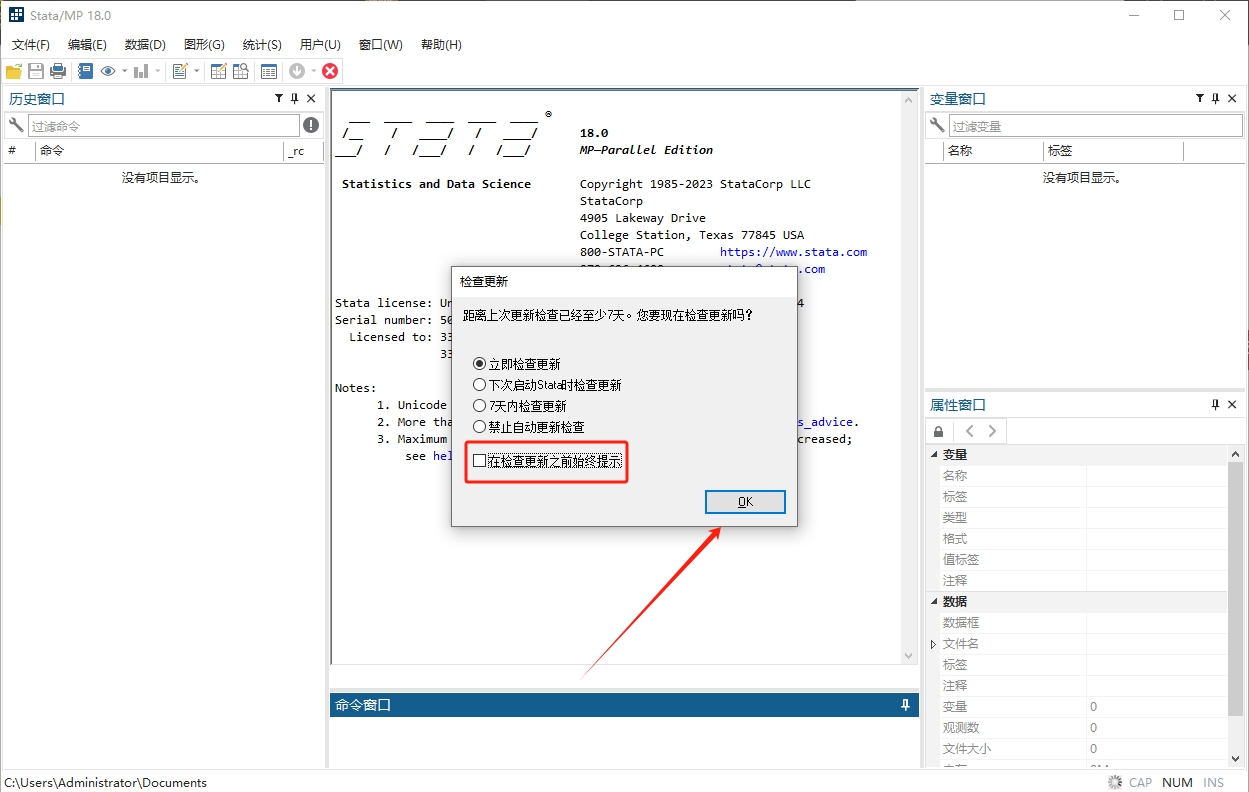Open the Data Browser magnifier icon

241,71
